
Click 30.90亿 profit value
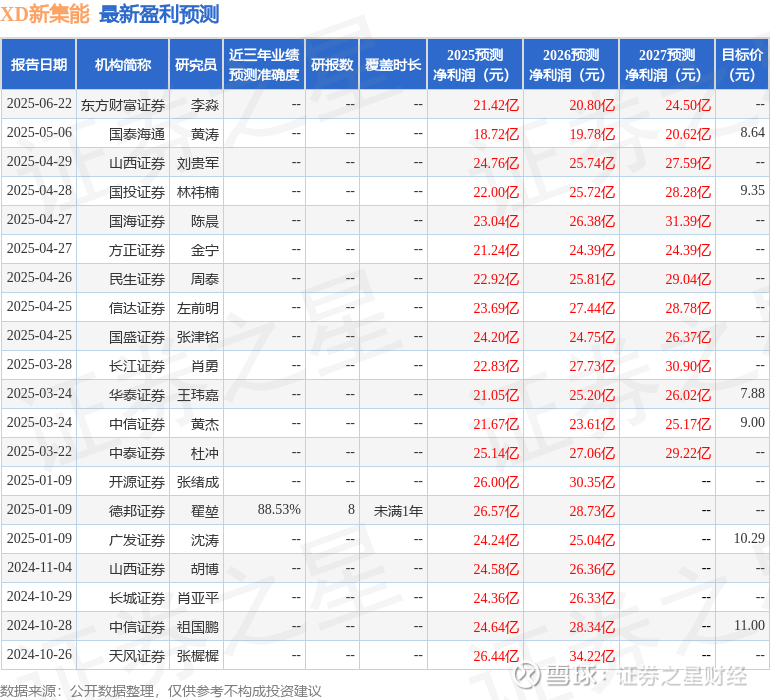[688, 366]
